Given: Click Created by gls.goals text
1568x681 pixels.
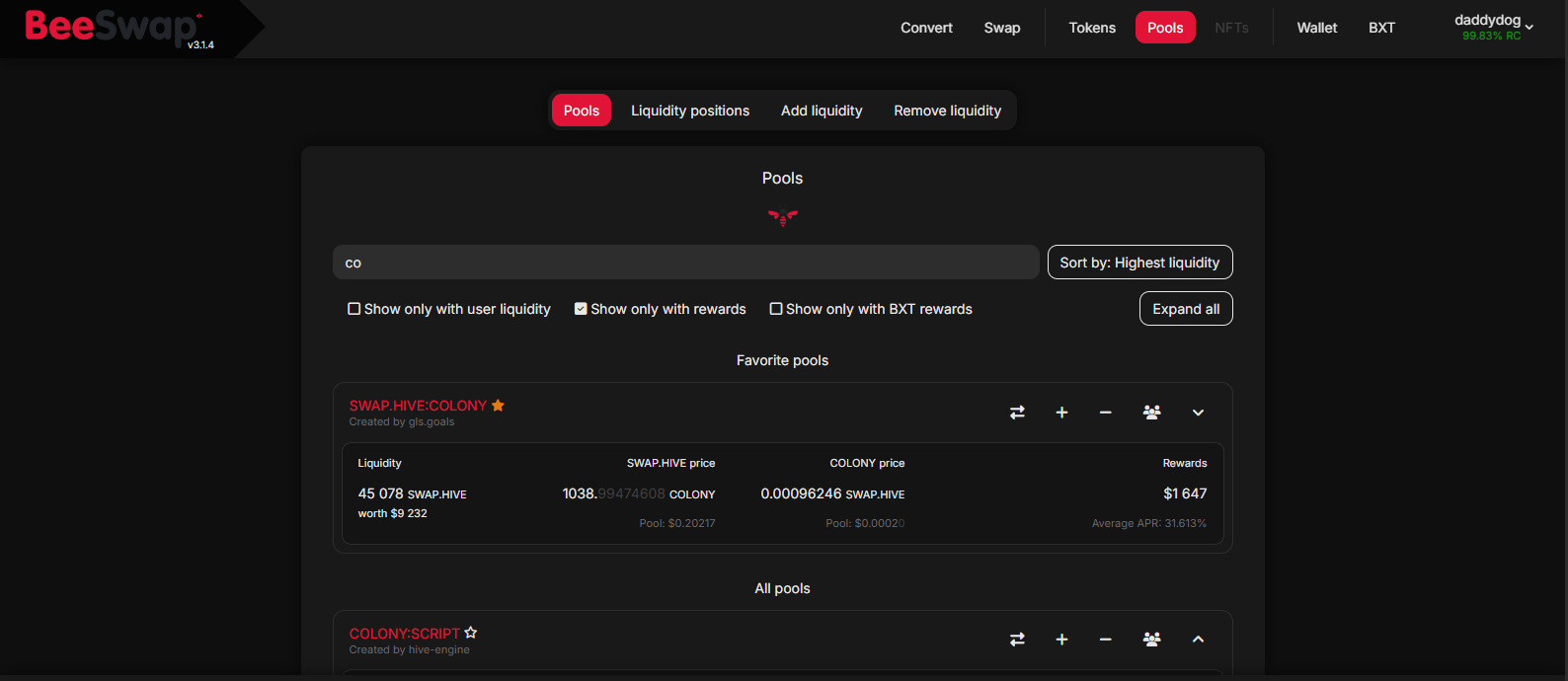Looking at the screenshot, I should [402, 421].
